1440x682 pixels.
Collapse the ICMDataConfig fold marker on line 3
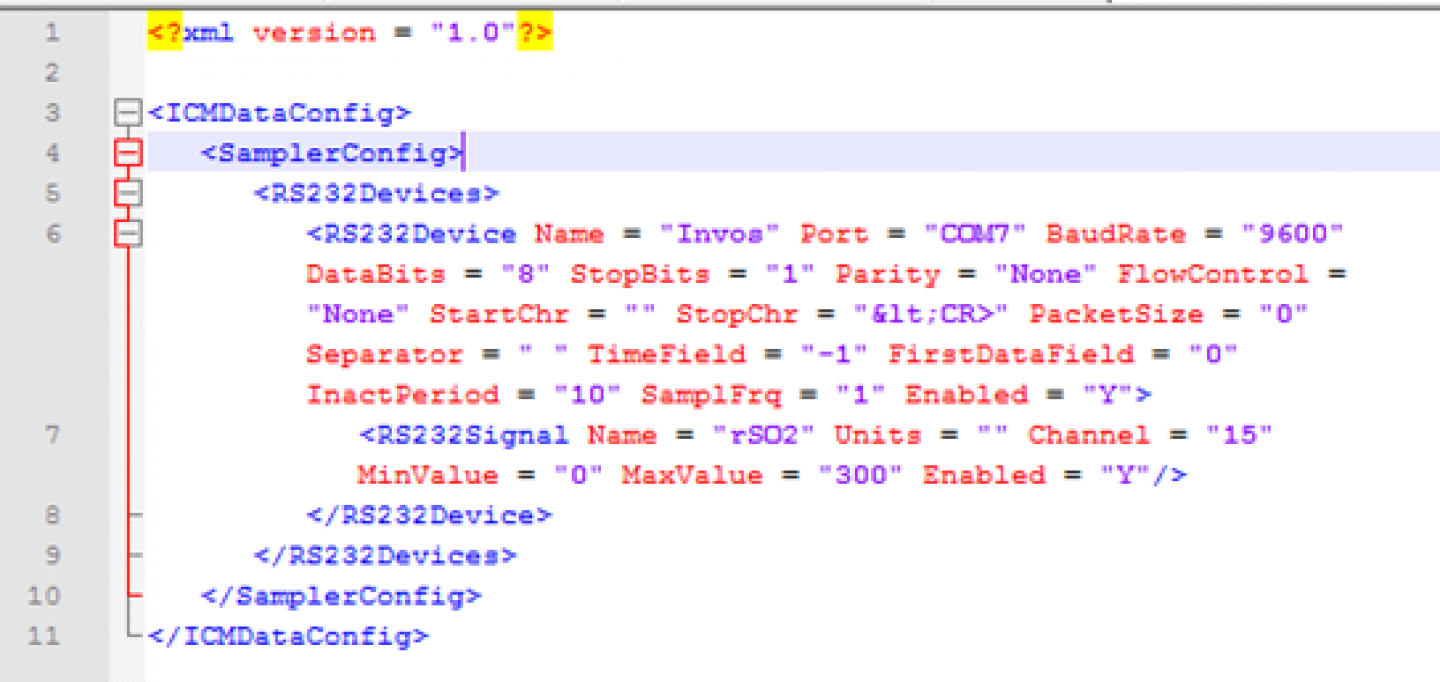127,113
